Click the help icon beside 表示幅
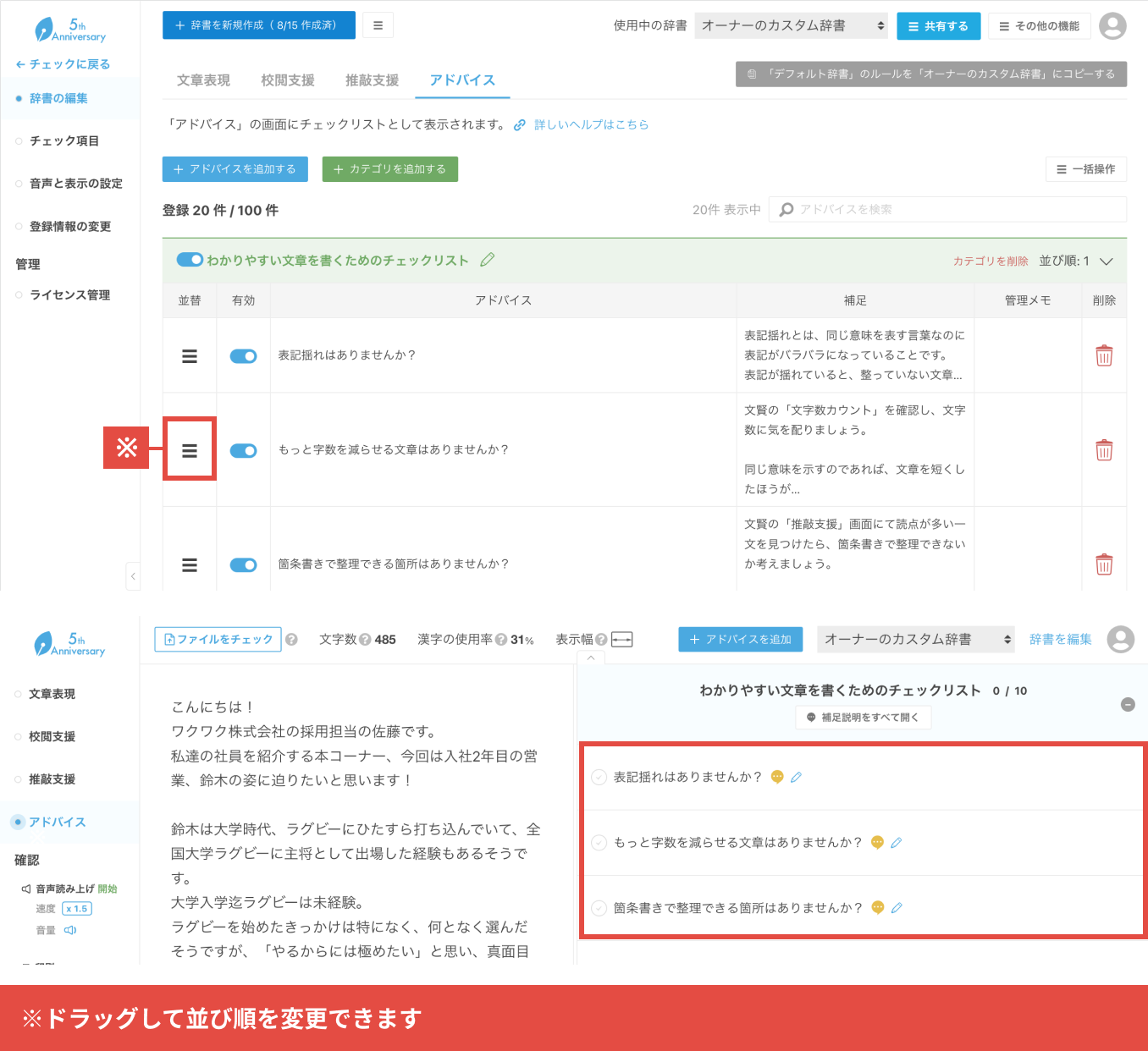 [x=601, y=640]
